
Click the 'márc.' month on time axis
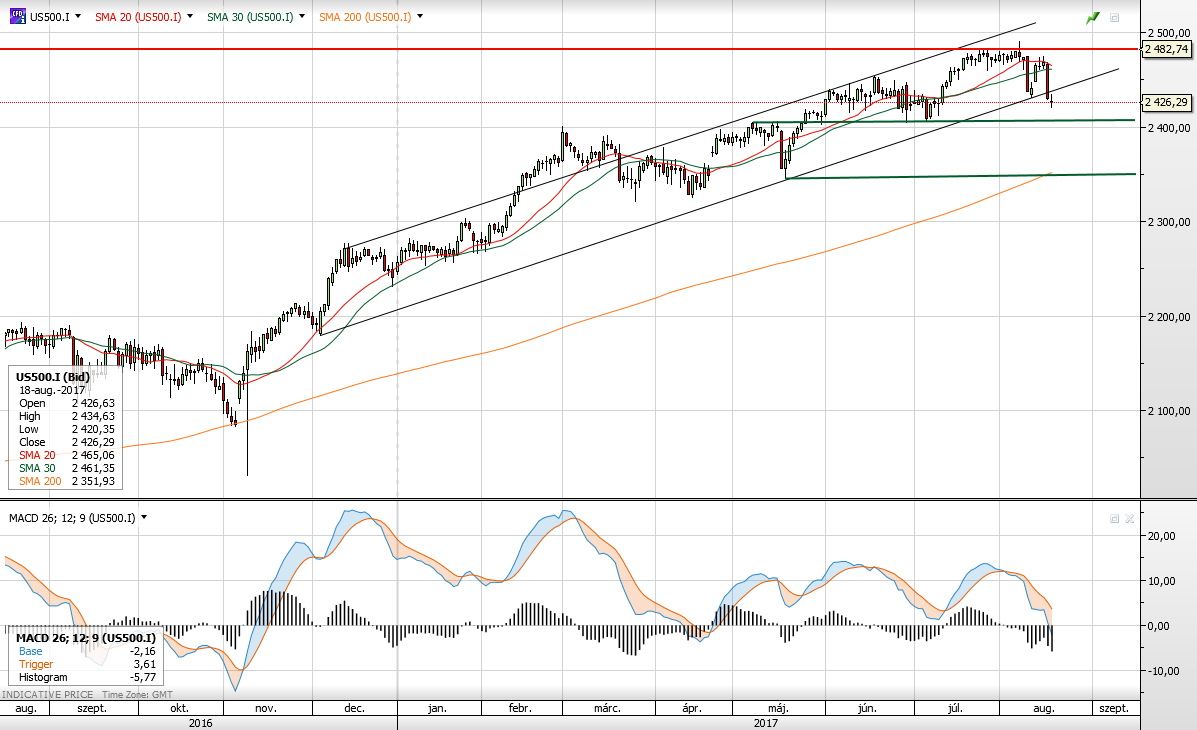pyautogui.click(x=608, y=709)
